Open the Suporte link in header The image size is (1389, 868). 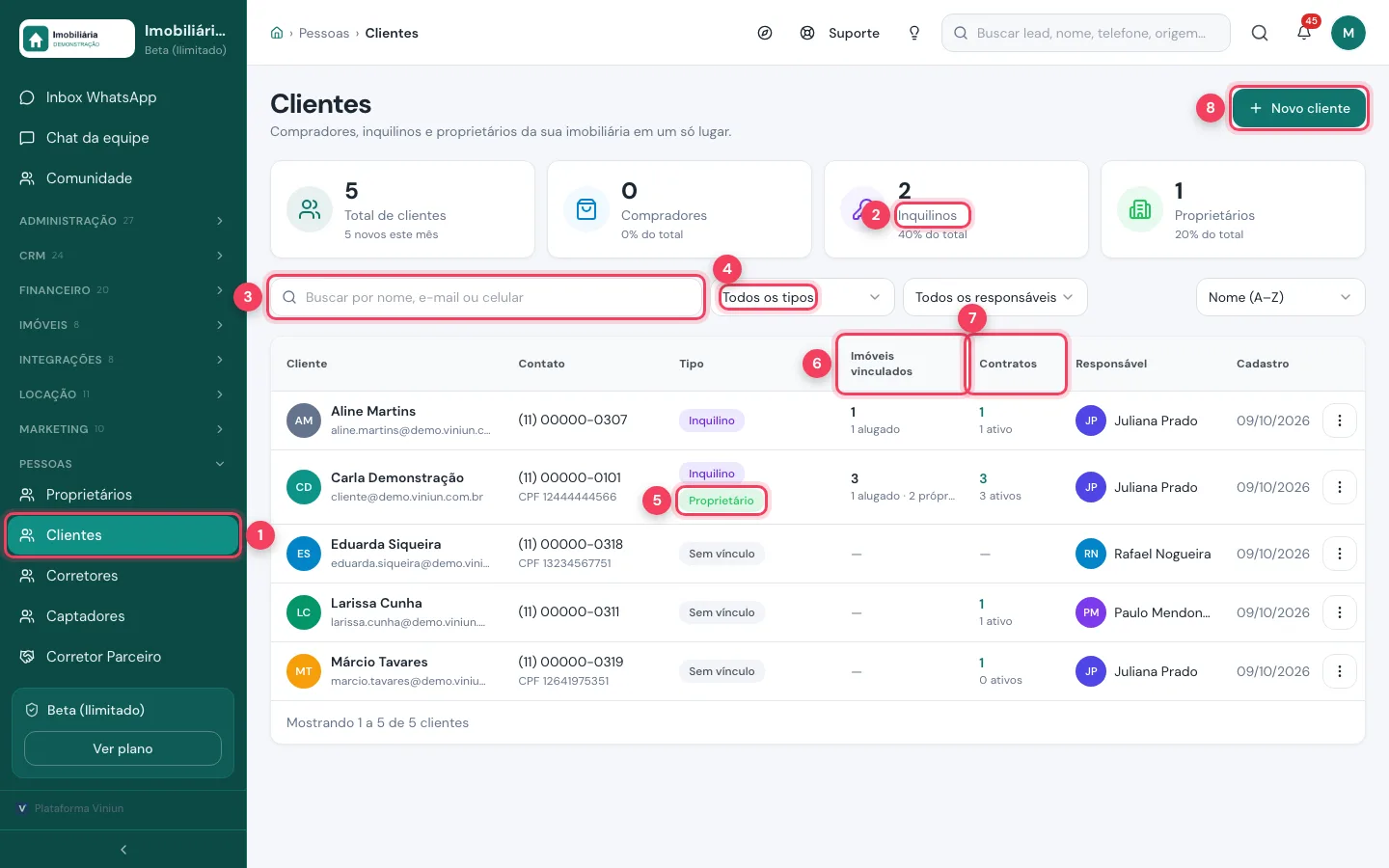point(840,33)
